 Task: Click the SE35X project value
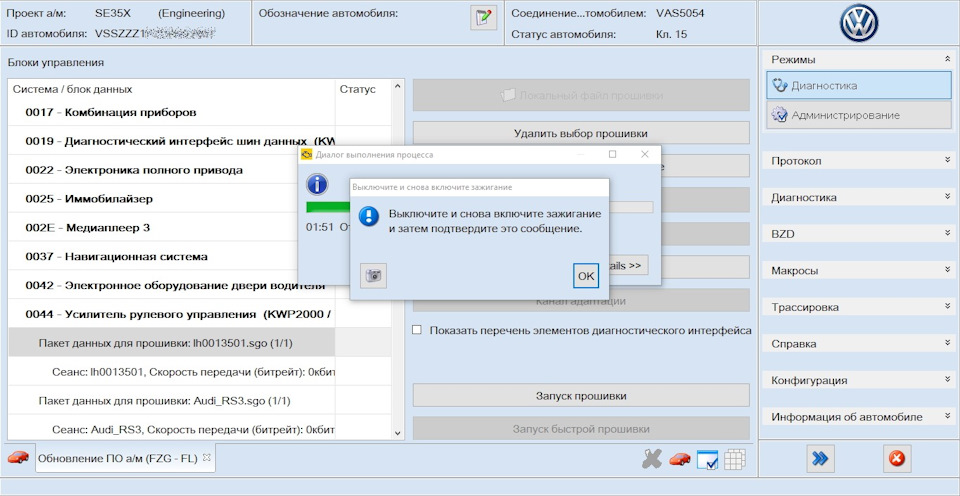click(111, 13)
